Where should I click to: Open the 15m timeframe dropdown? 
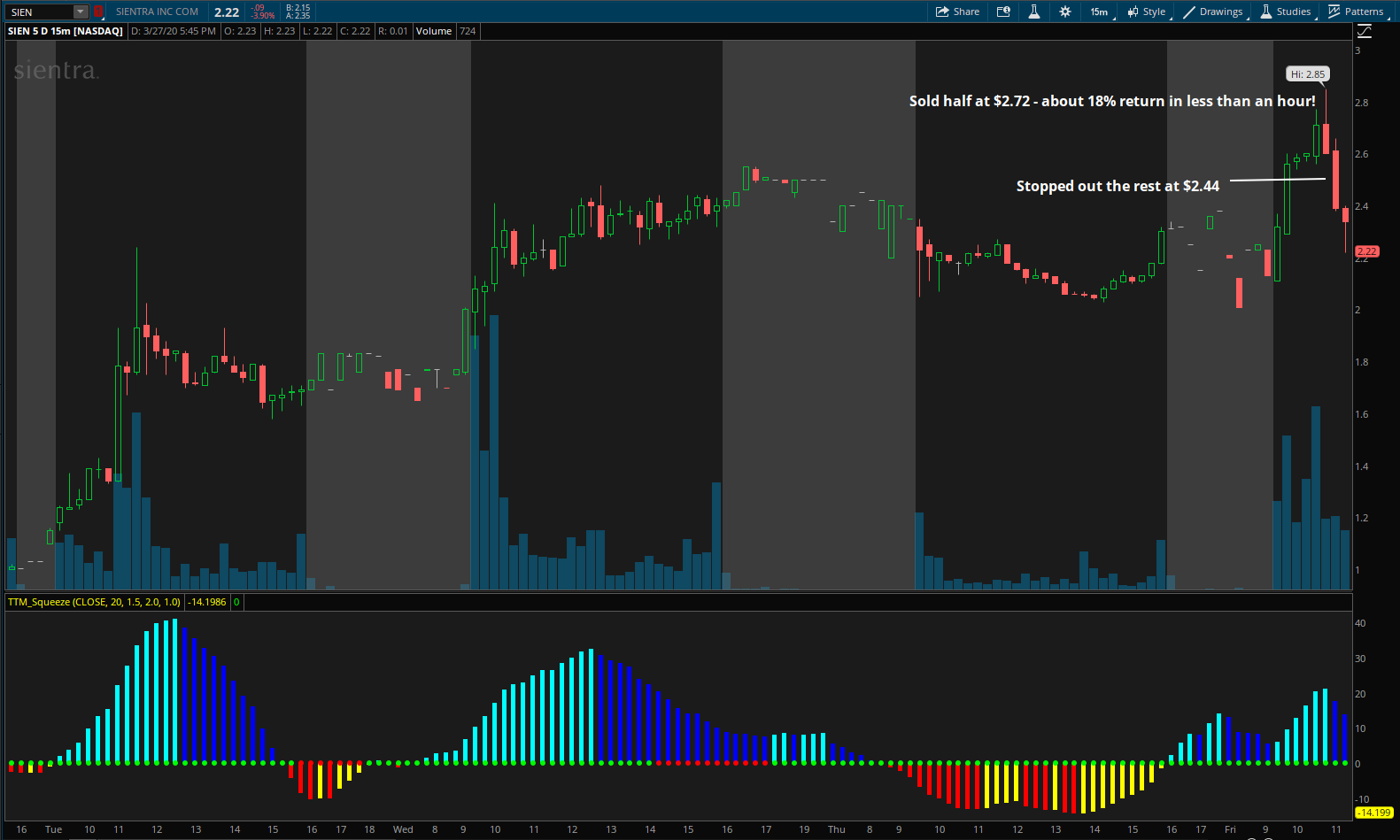pos(1099,12)
